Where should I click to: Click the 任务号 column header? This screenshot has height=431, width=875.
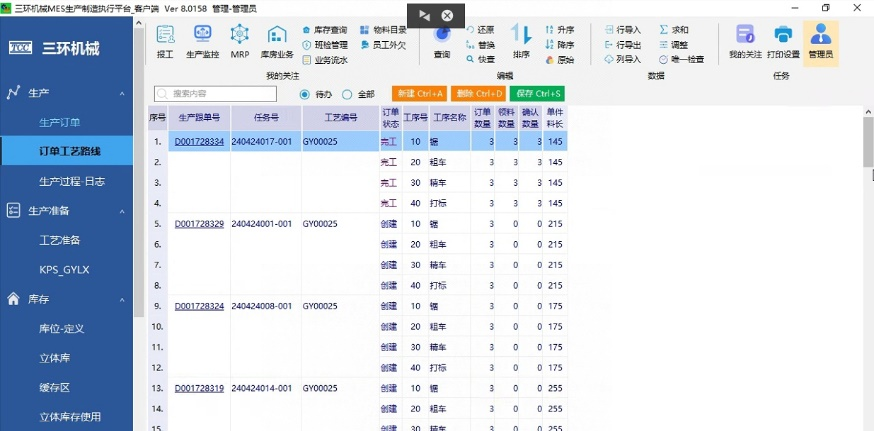click(x=266, y=118)
